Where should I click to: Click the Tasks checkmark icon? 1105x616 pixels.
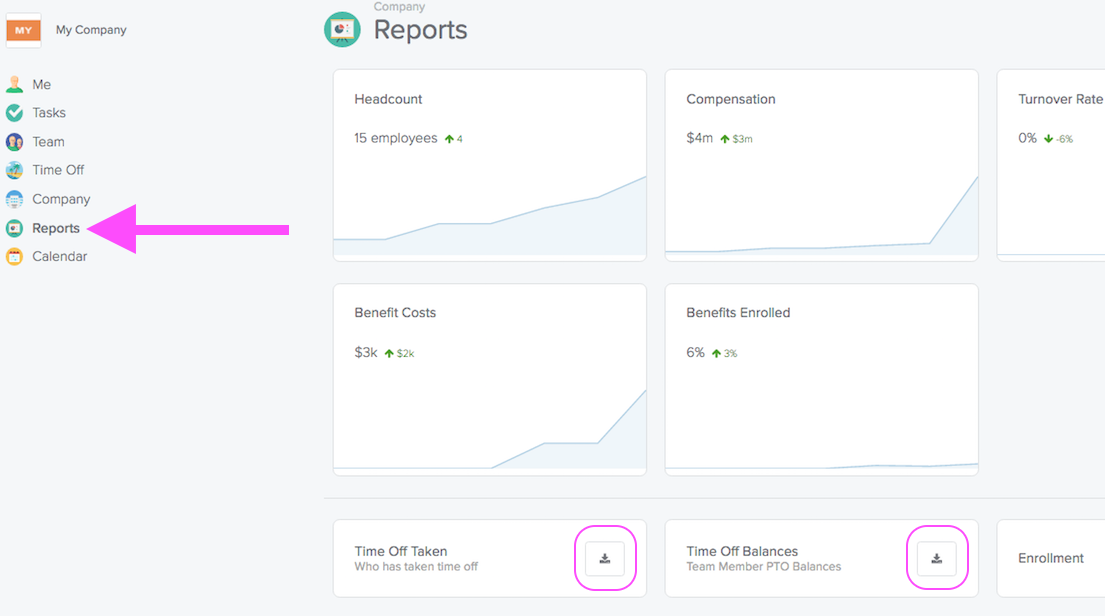tap(14, 113)
